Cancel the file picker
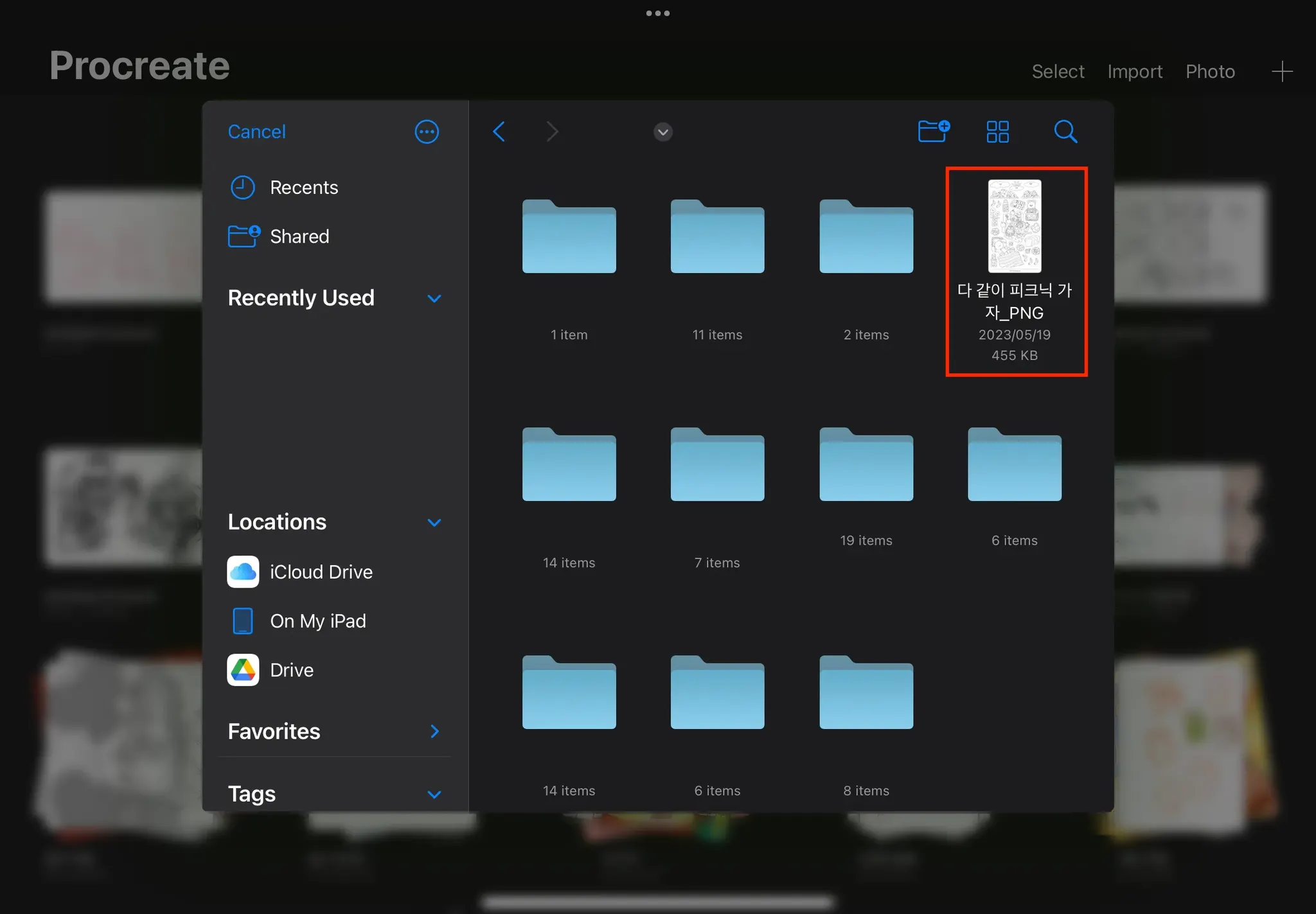Image resolution: width=1316 pixels, height=914 pixels. point(256,132)
